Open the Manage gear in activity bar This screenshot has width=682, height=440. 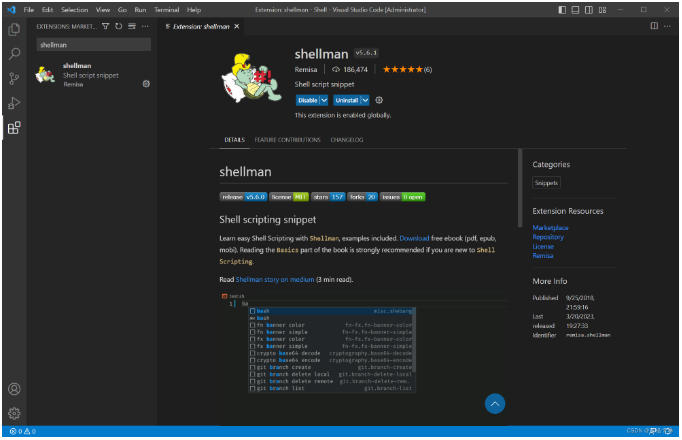(14, 413)
